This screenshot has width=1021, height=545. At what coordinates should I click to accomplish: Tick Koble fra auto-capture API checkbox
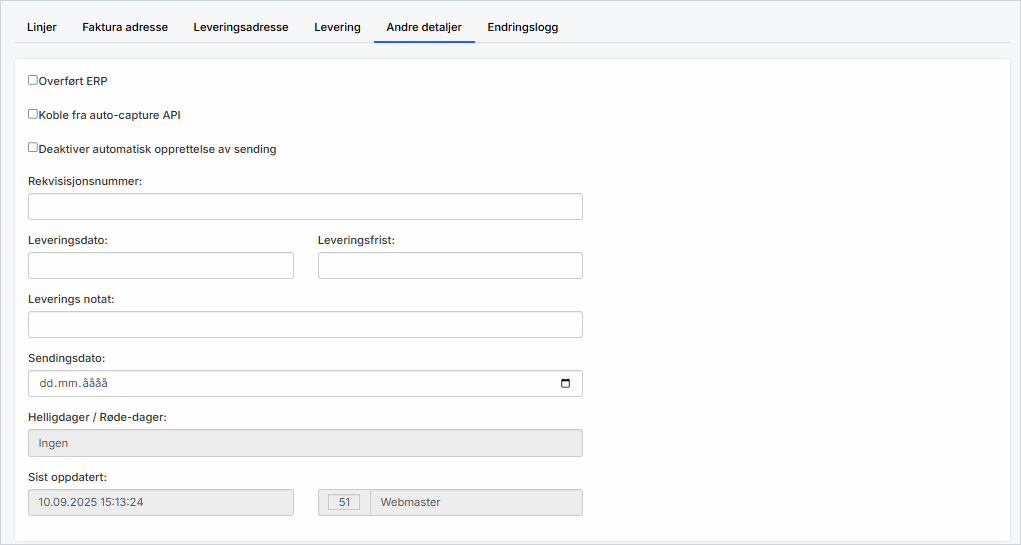click(x=33, y=114)
